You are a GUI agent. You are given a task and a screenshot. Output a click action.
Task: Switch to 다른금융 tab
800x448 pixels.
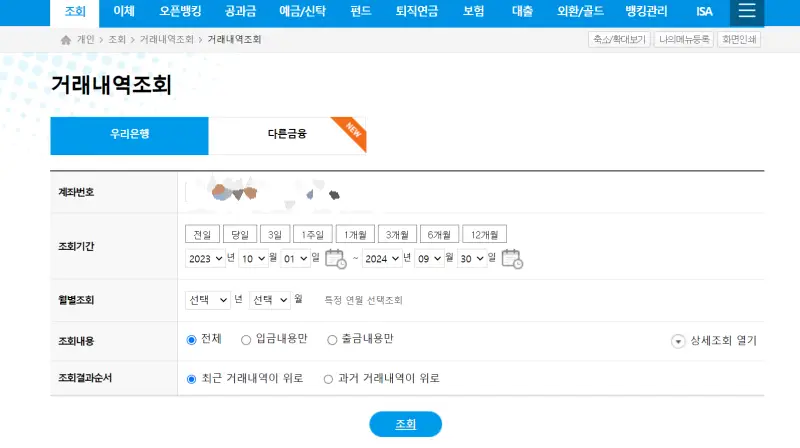287,135
